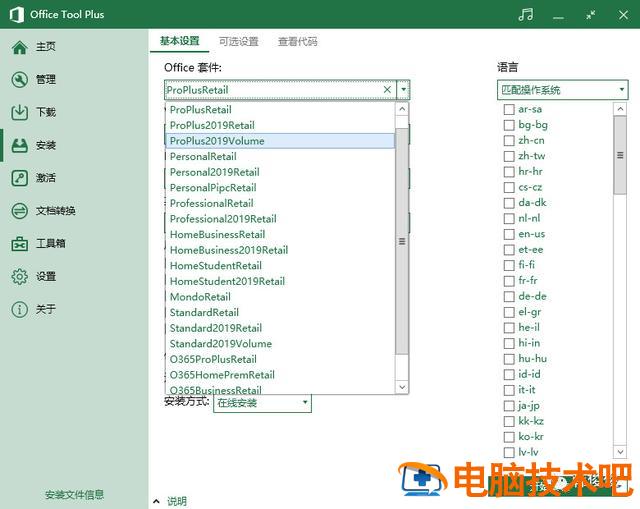640x509 pixels.
Task: Check the ar-sa language checkbox
Action: click(x=509, y=109)
